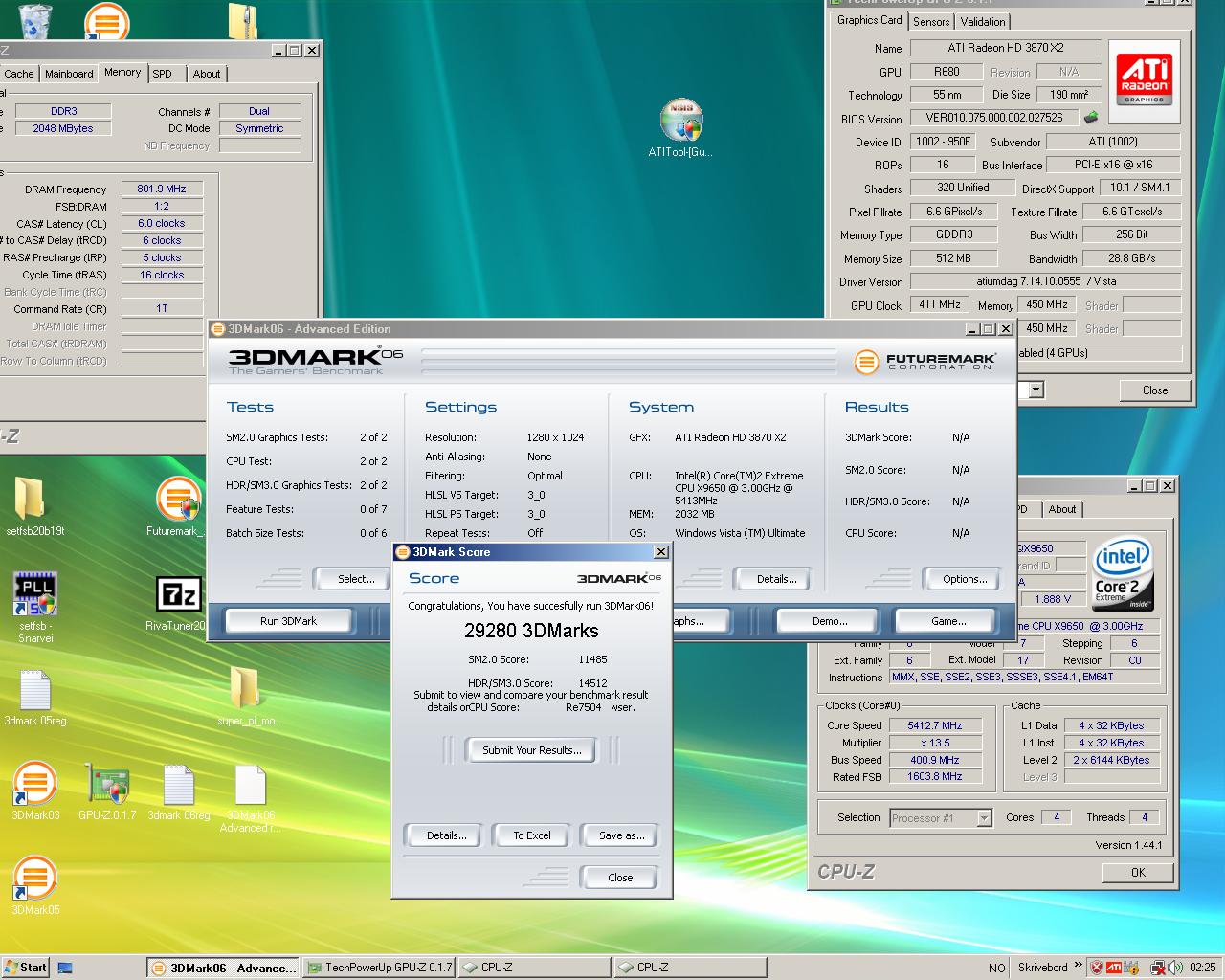
Task: Open the zipped folder icon on desktop
Action: click(243, 21)
